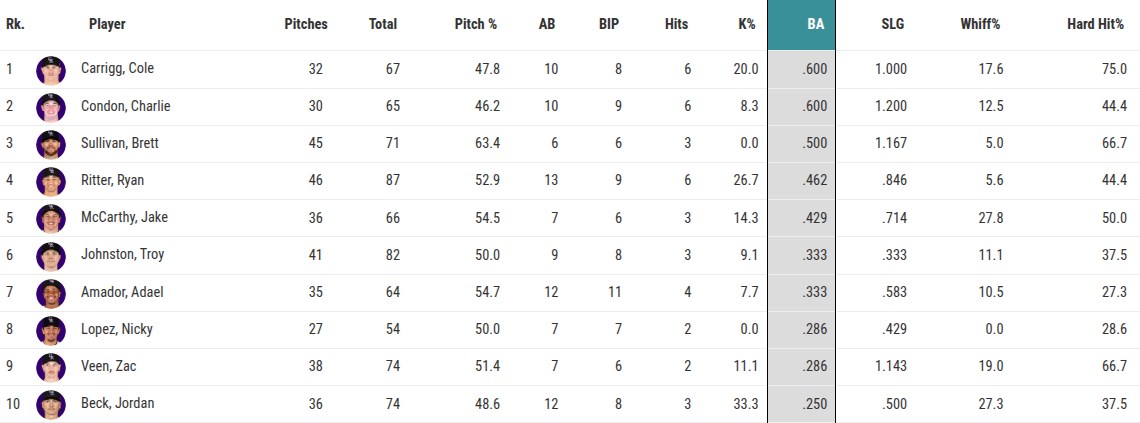Sort by the Pitch % column header
Viewport: 1140px width, 423px height.
pos(475,24)
